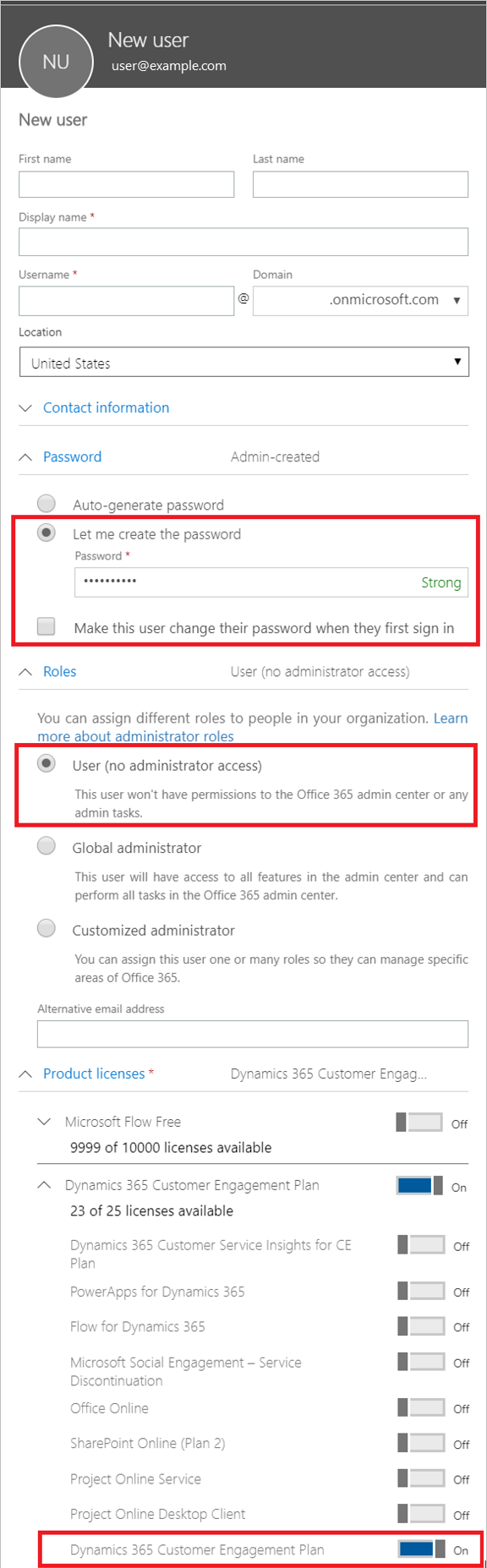
Task: Select Customized administrator radio option
Action: (47, 929)
